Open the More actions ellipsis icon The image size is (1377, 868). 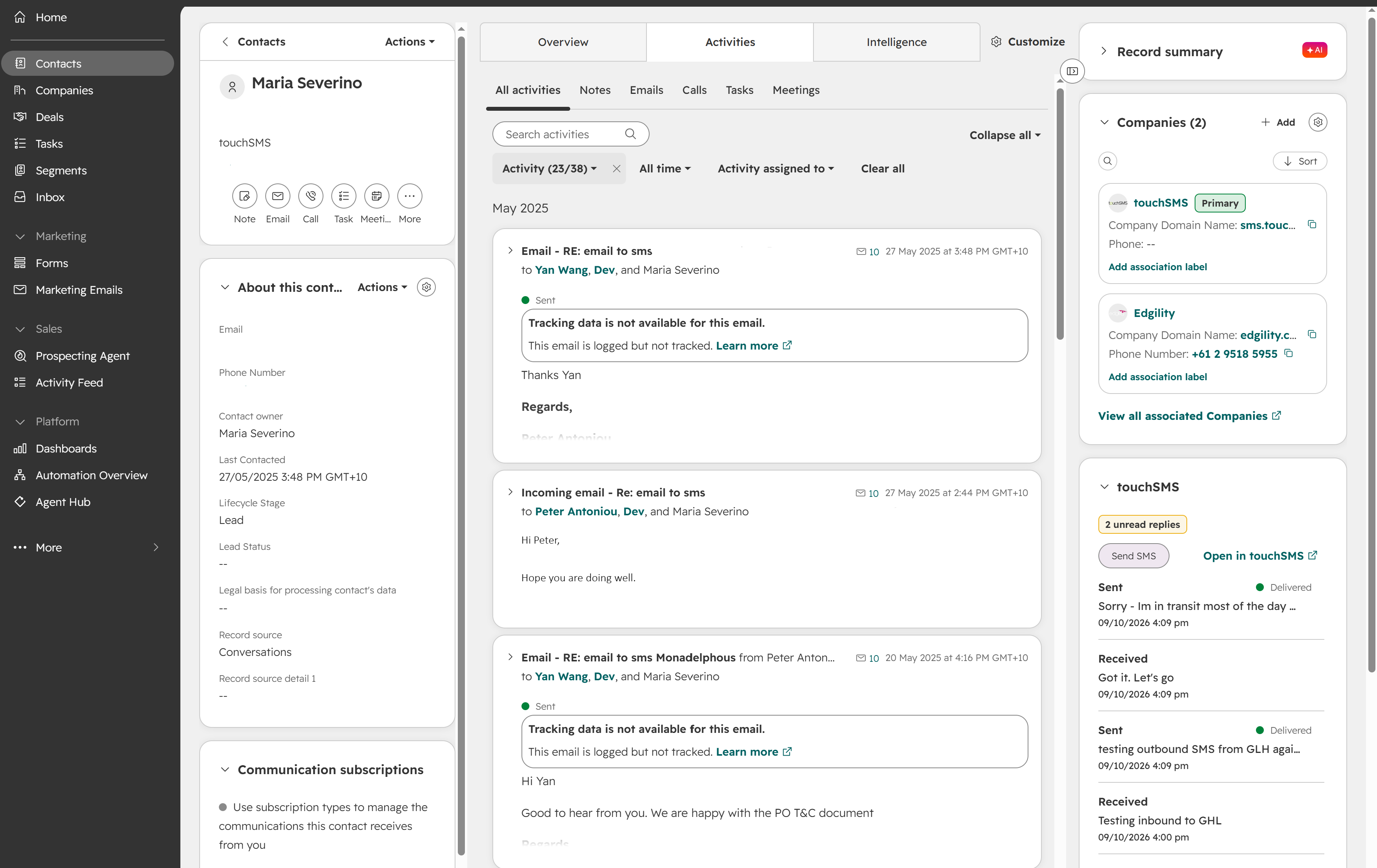point(409,196)
